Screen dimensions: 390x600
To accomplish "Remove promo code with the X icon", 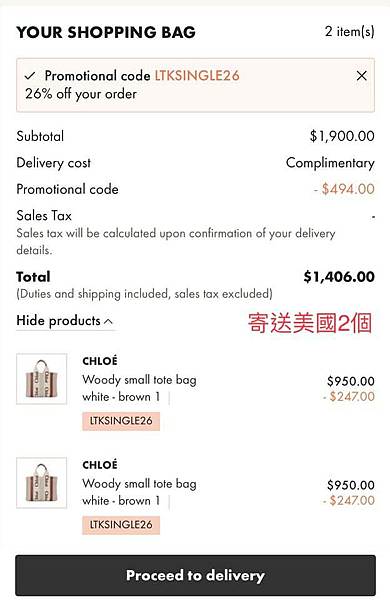I will (361, 76).
